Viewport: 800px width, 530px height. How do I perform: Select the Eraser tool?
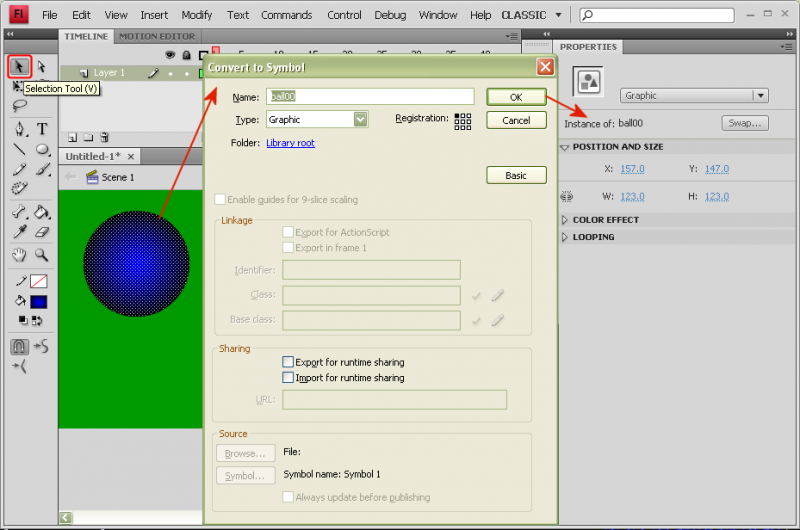coord(42,232)
